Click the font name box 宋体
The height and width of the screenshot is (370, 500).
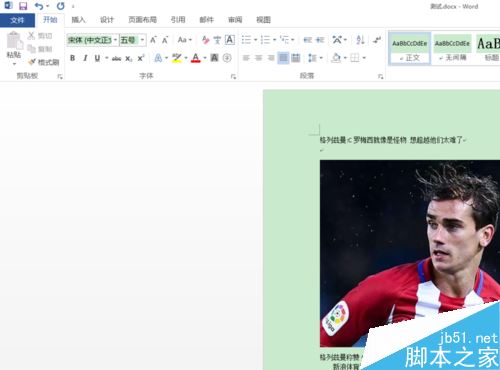click(x=89, y=40)
